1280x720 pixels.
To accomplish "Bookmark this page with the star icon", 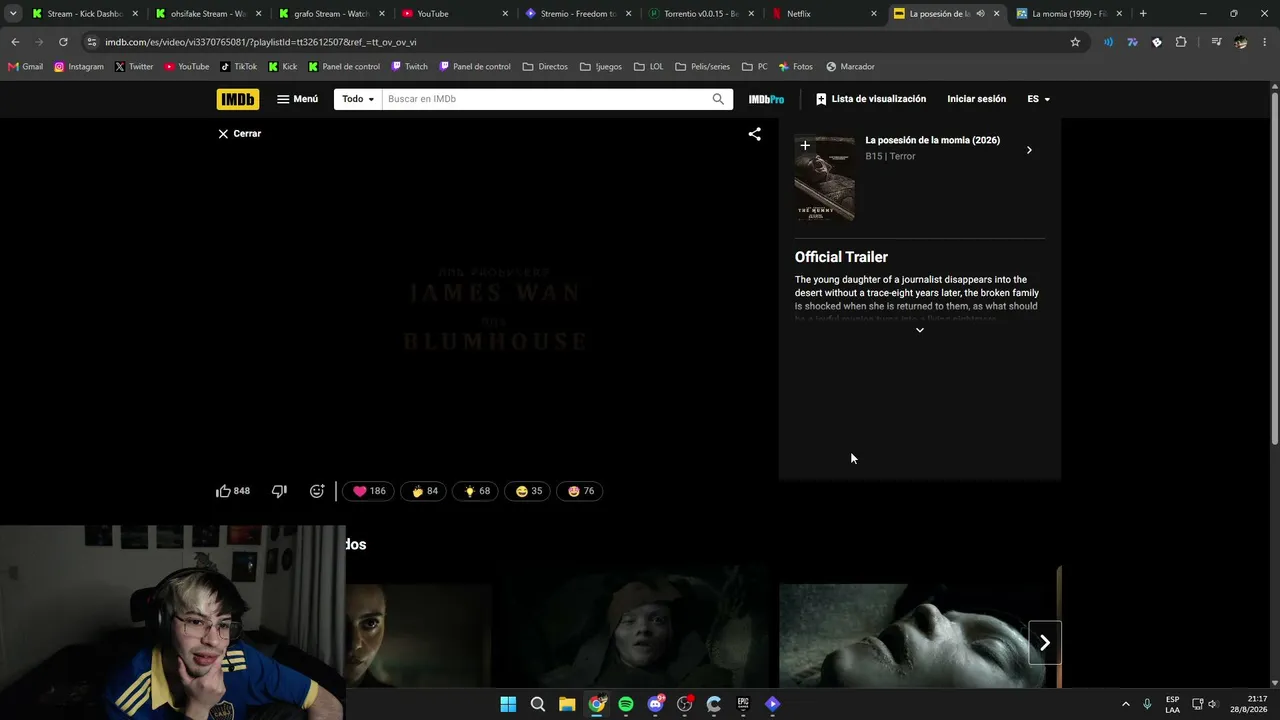I will pyautogui.click(x=1075, y=42).
